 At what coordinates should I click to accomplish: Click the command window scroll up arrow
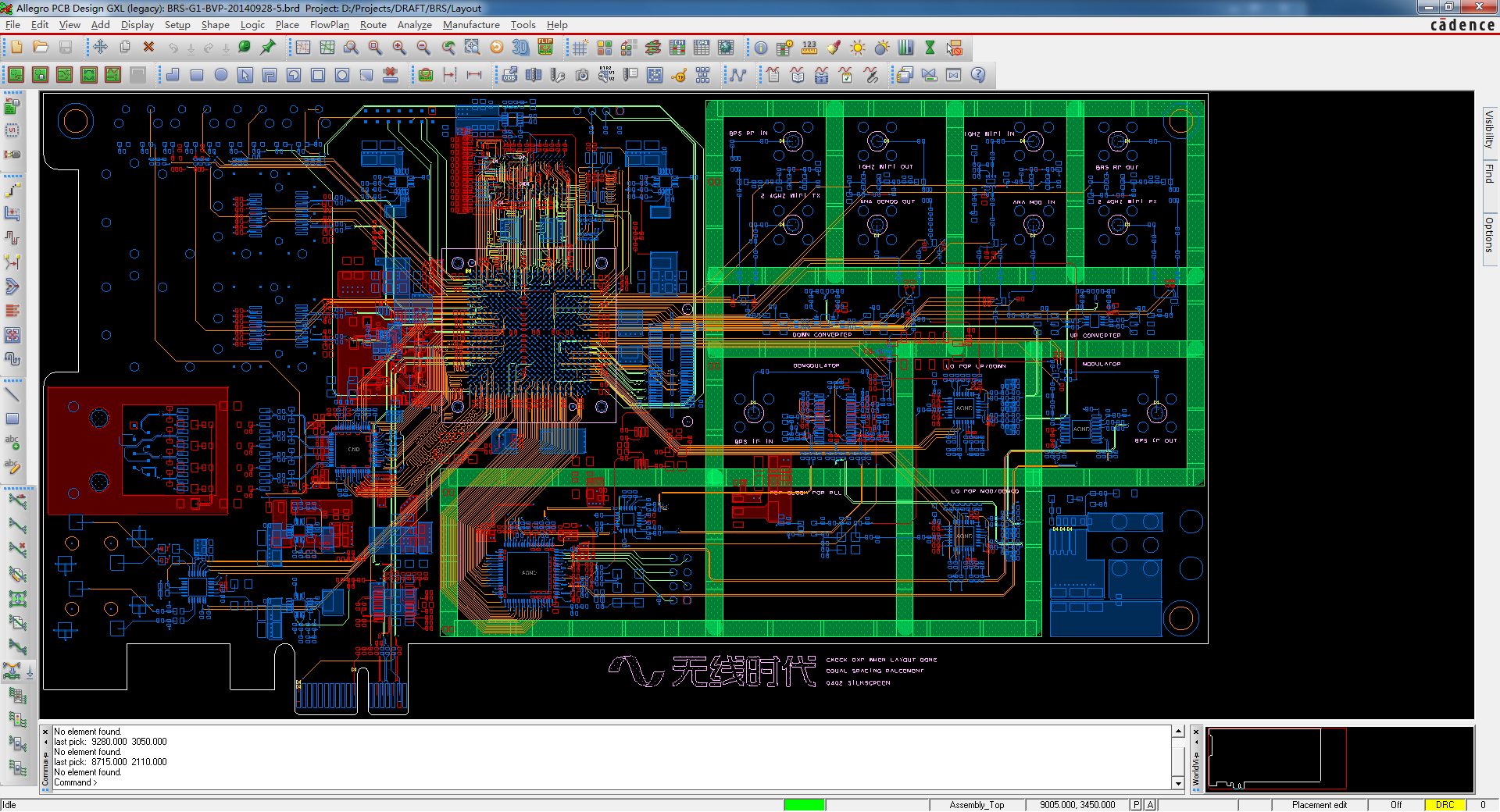pyautogui.click(x=1178, y=732)
